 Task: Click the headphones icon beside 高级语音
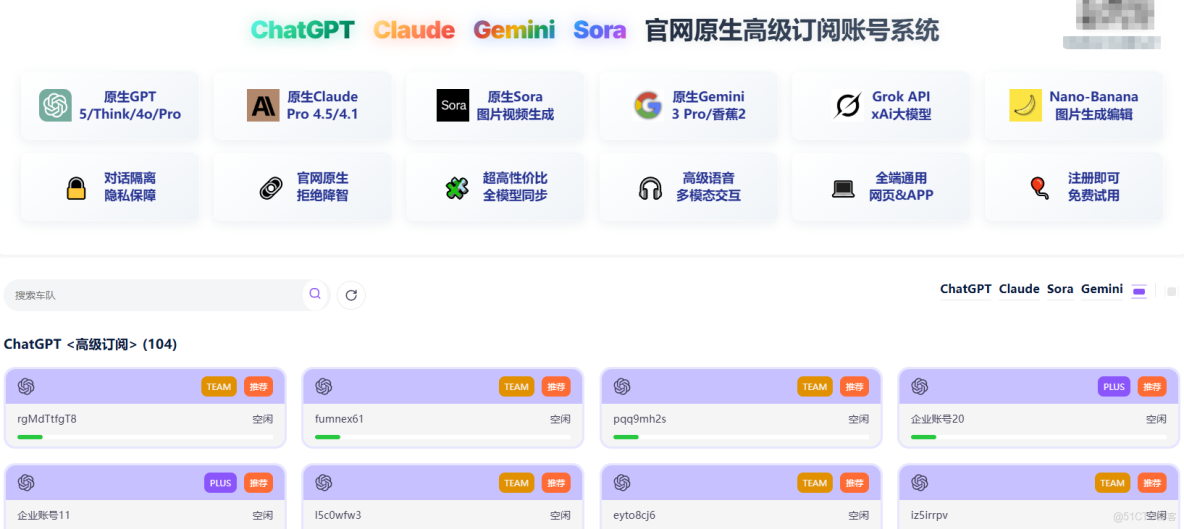[649, 188]
